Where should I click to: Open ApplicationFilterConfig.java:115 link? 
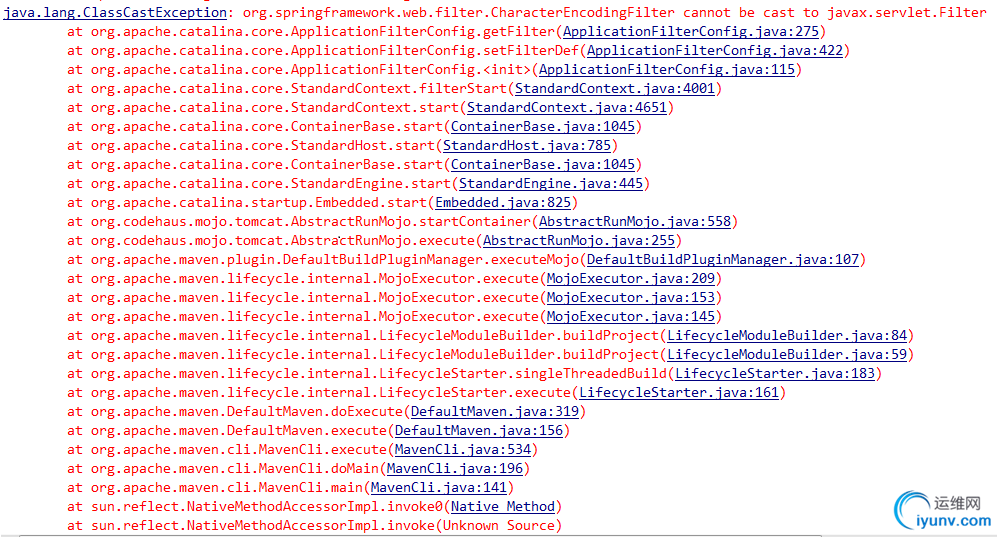pyautogui.click(x=667, y=69)
